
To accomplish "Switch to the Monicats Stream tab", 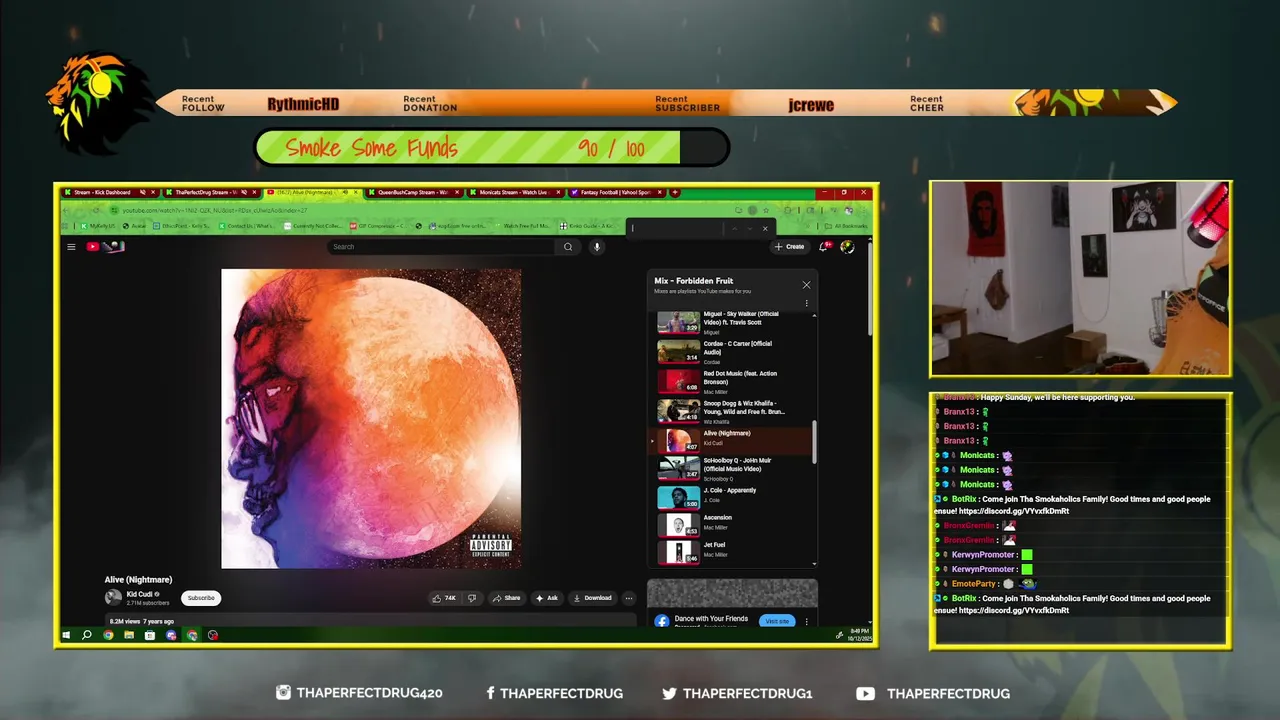I will [515, 192].
